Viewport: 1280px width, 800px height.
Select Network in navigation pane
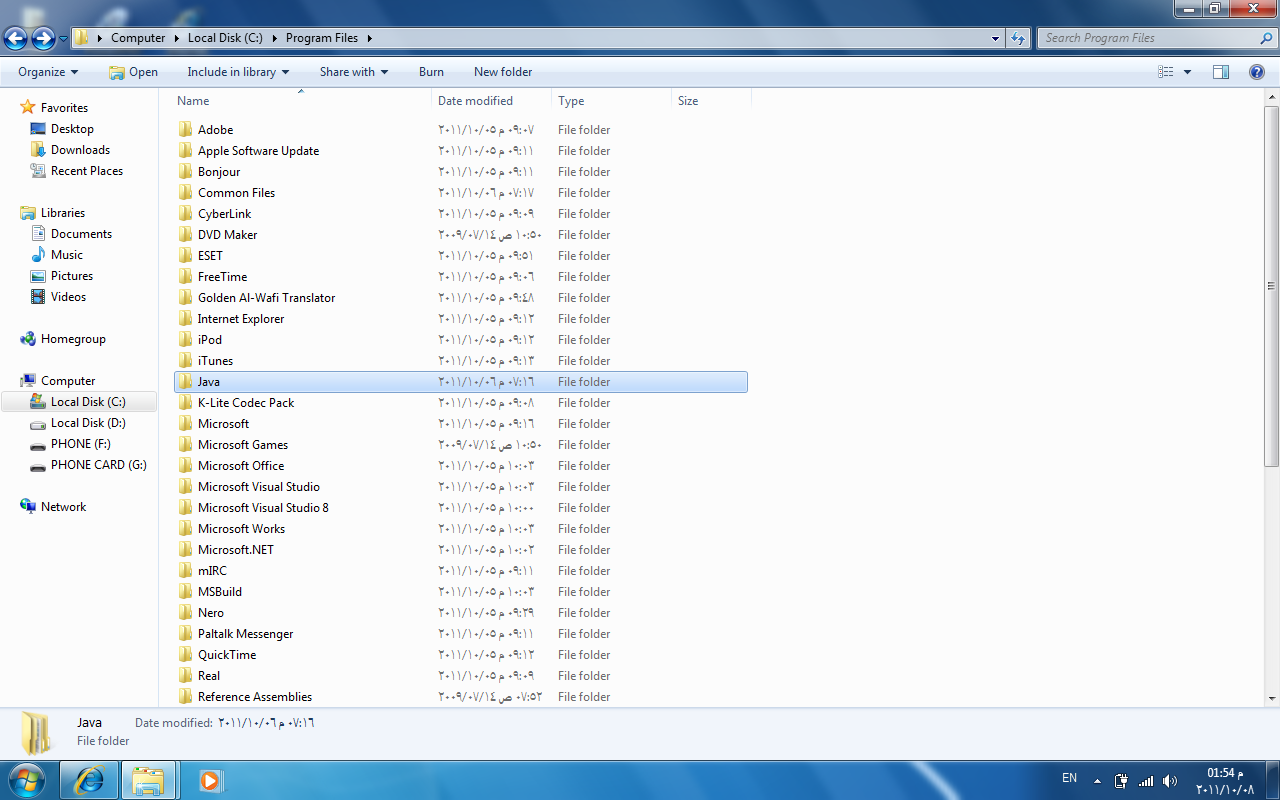coord(63,507)
